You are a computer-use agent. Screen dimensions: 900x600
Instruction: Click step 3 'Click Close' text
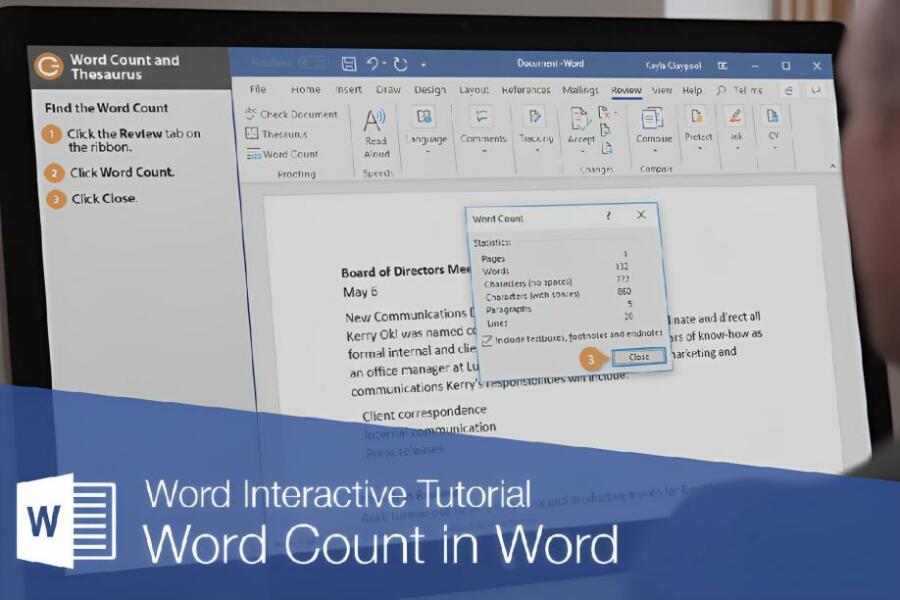[104, 199]
